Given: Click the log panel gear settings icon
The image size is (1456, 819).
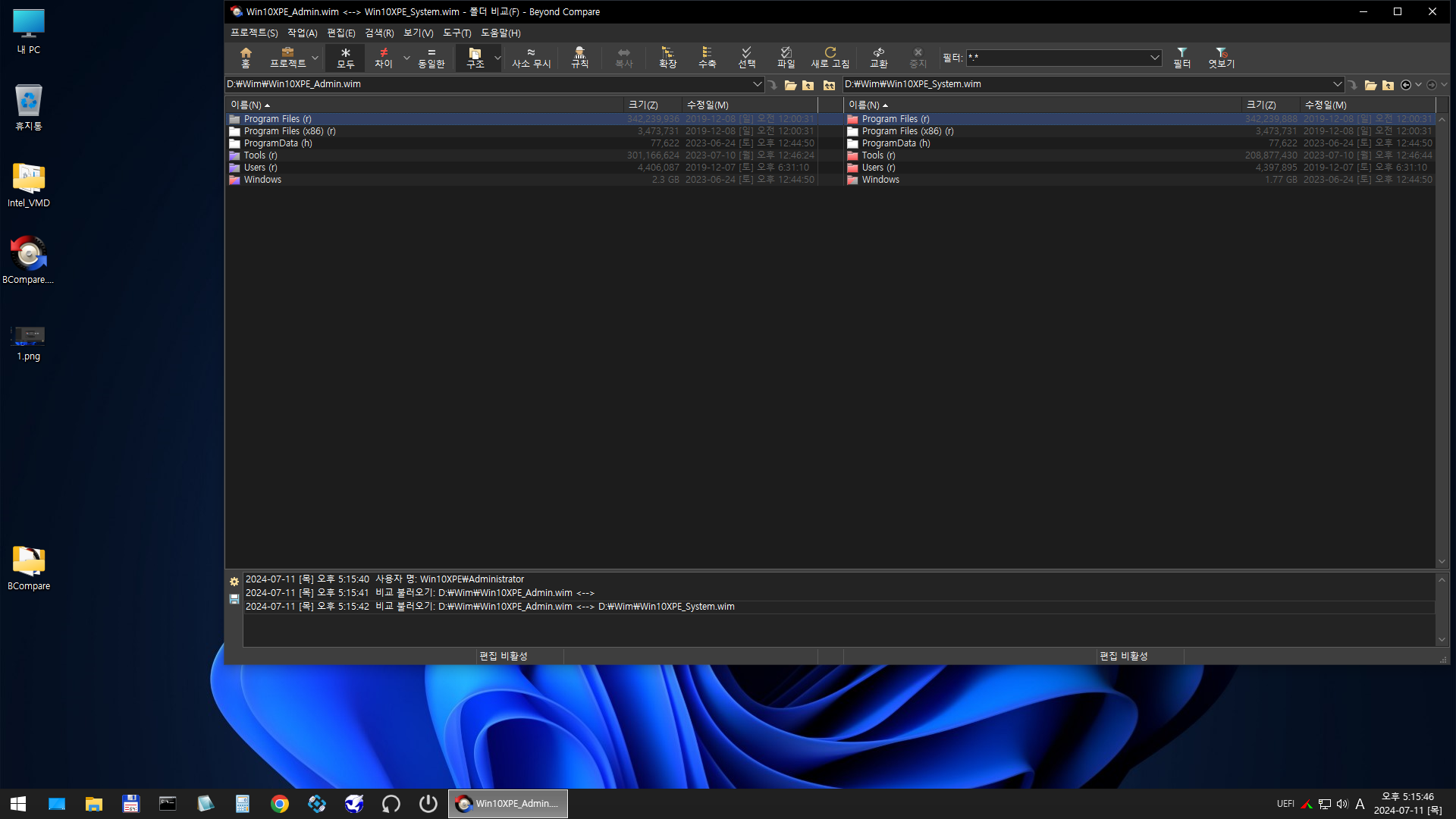Looking at the screenshot, I should [x=234, y=582].
